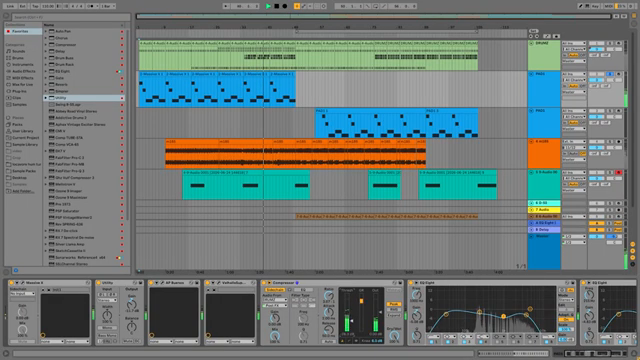Select Expand mode in Compressor
The height and width of the screenshot is (360, 640).
tap(394, 315)
